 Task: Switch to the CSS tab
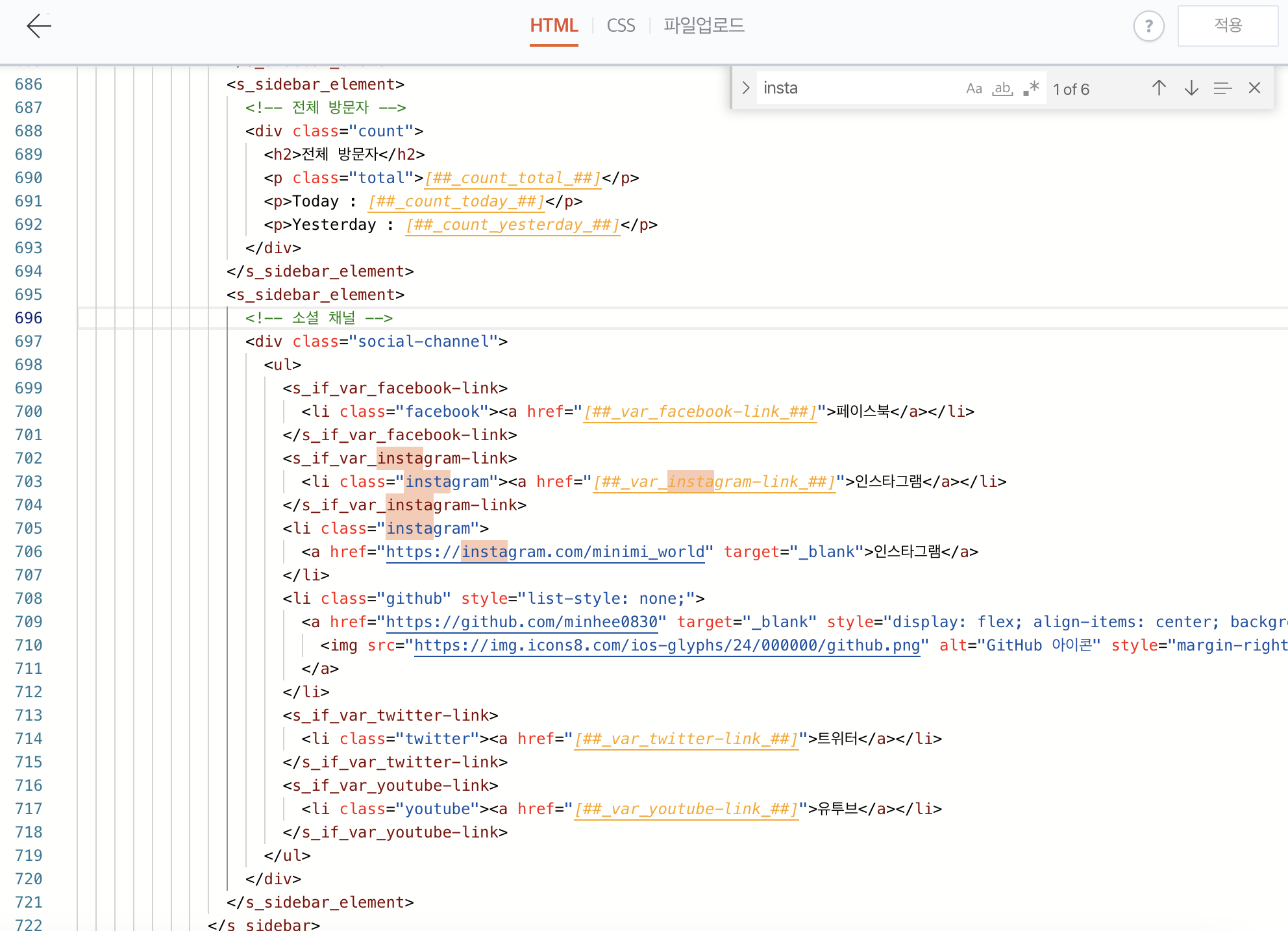click(621, 26)
